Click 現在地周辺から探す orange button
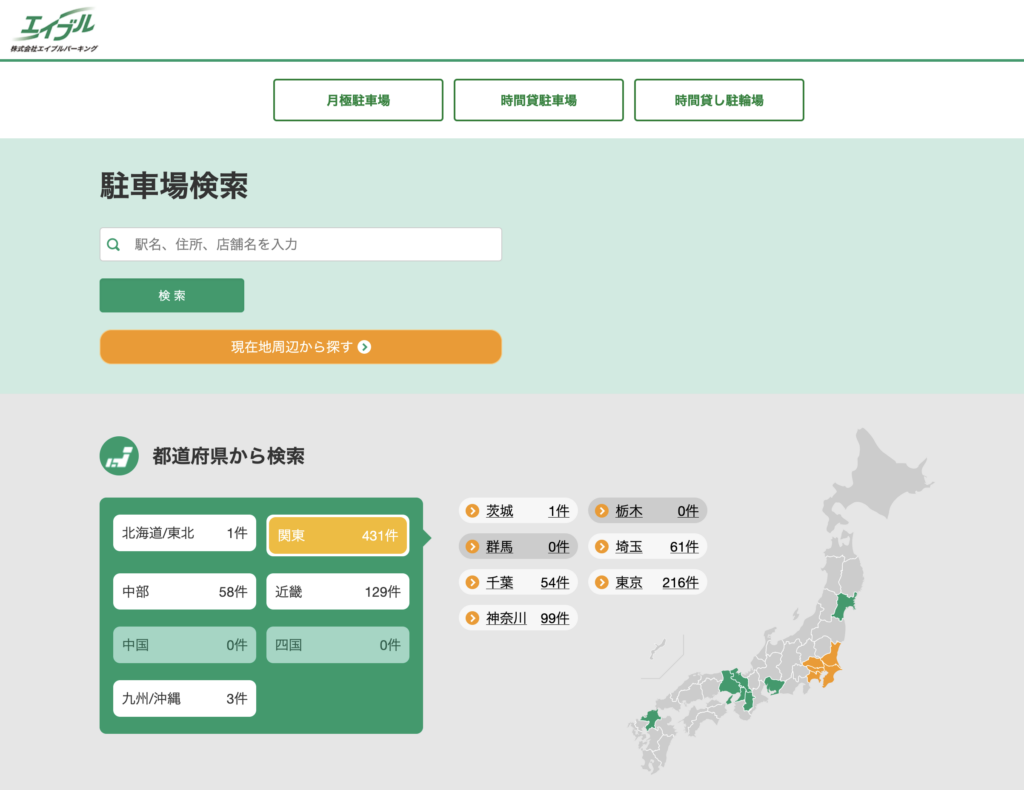 point(300,347)
